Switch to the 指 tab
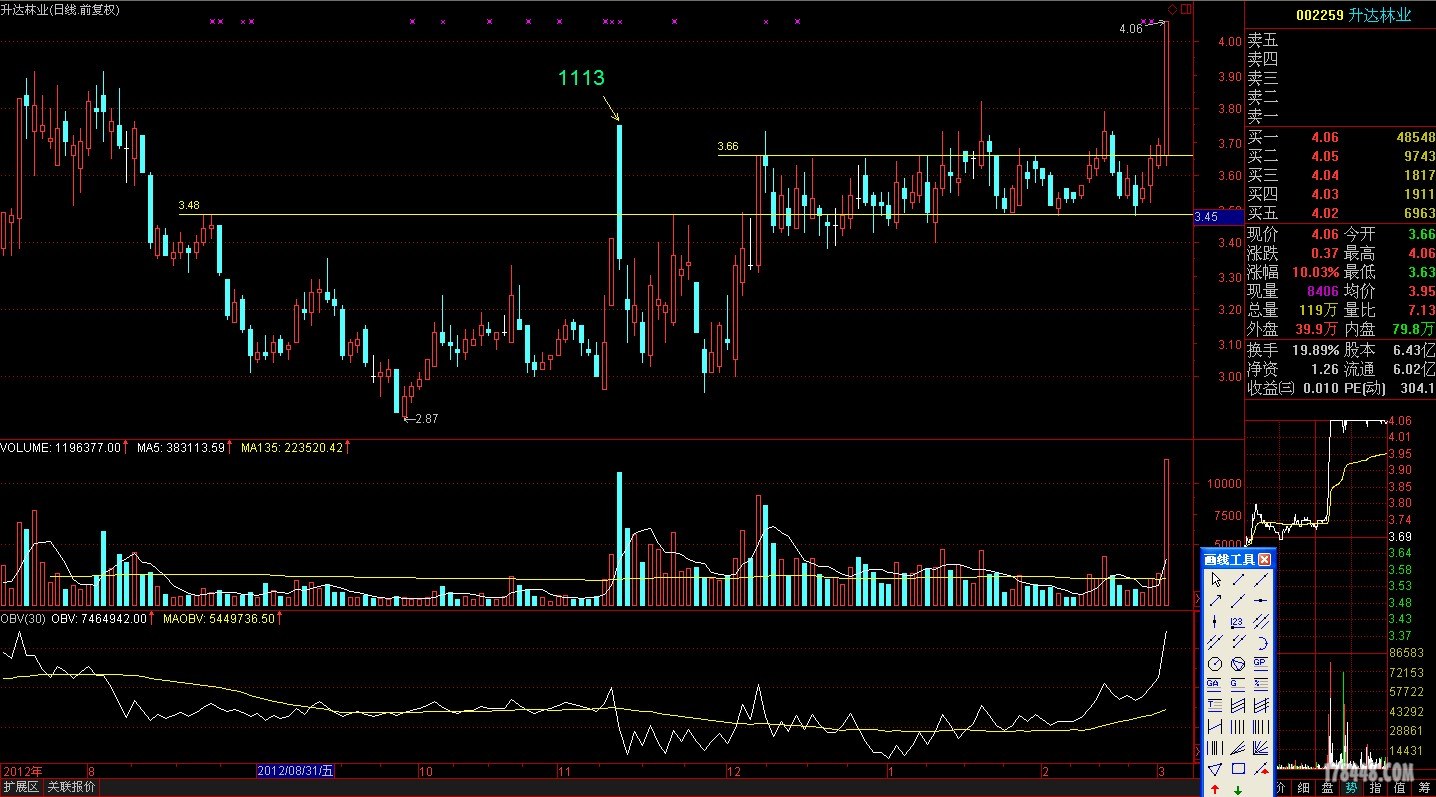The width and height of the screenshot is (1436, 797). pyautogui.click(x=1377, y=788)
